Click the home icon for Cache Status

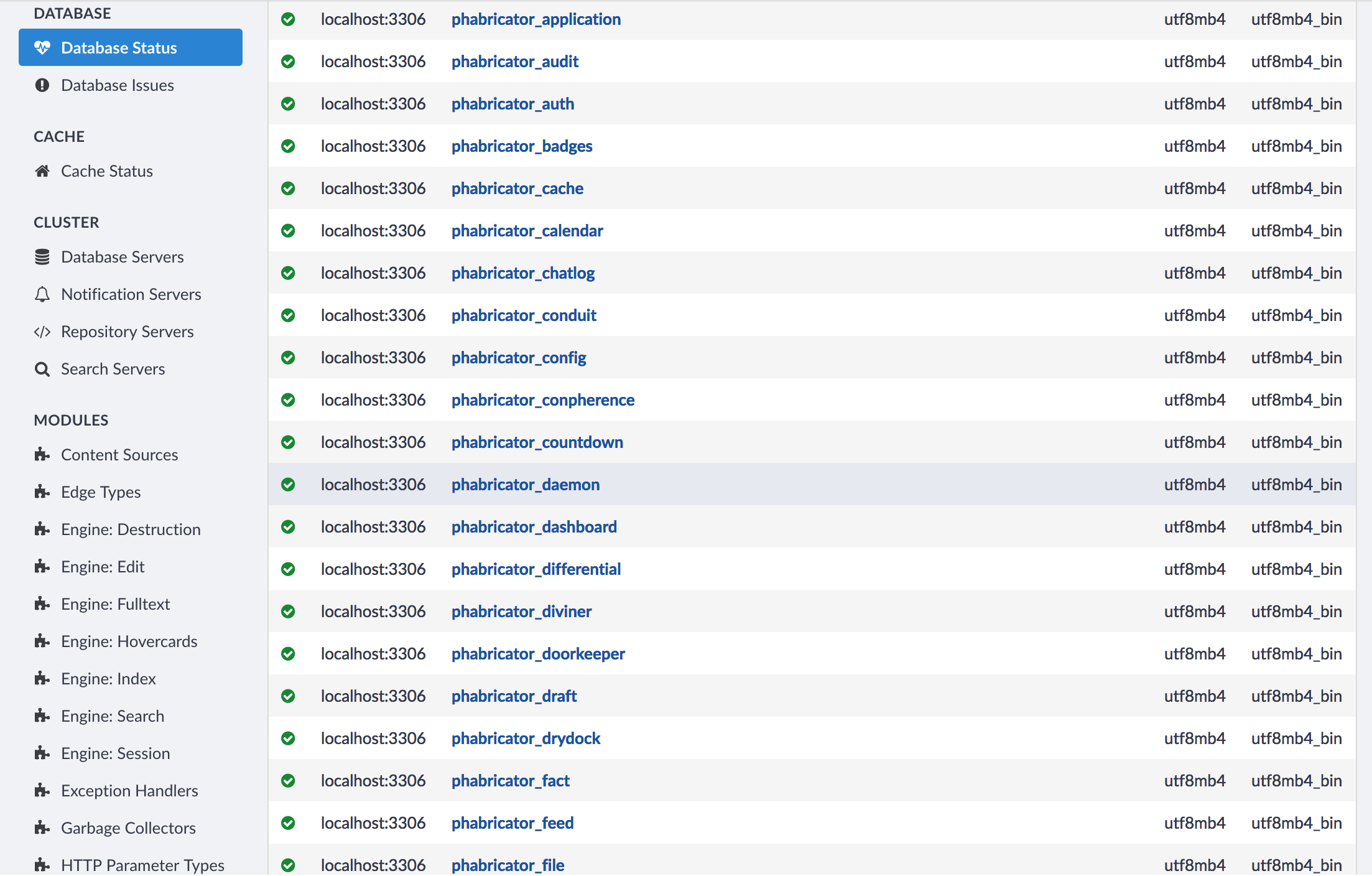pyautogui.click(x=42, y=171)
